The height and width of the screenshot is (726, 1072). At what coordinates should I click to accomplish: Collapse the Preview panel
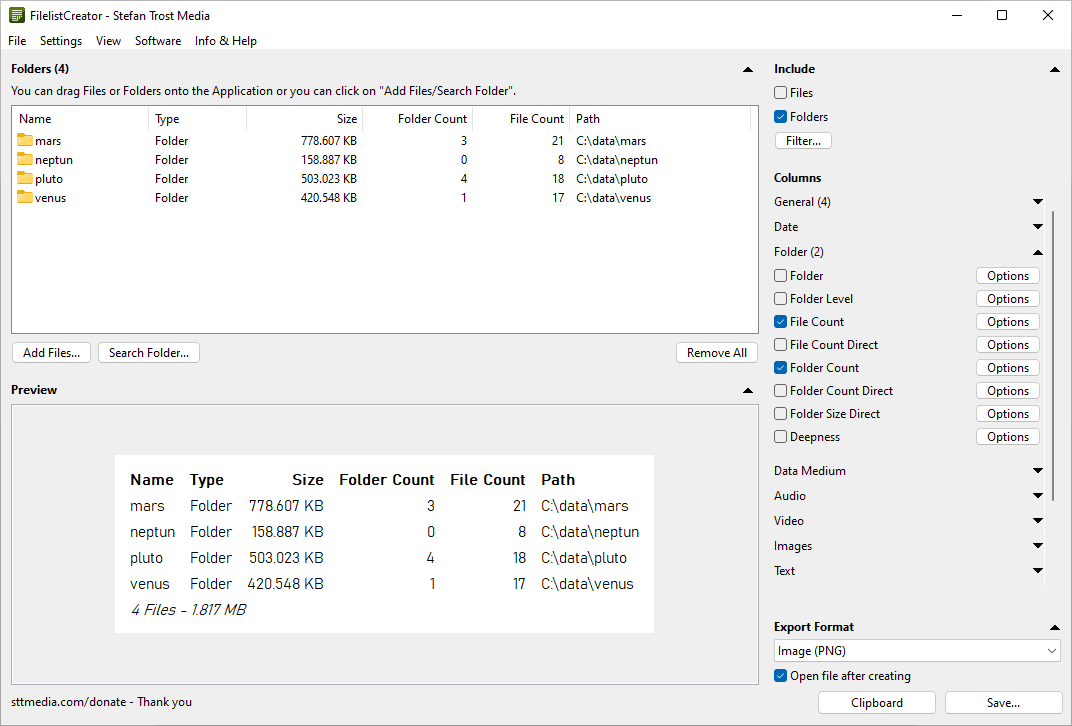pyautogui.click(x=748, y=389)
